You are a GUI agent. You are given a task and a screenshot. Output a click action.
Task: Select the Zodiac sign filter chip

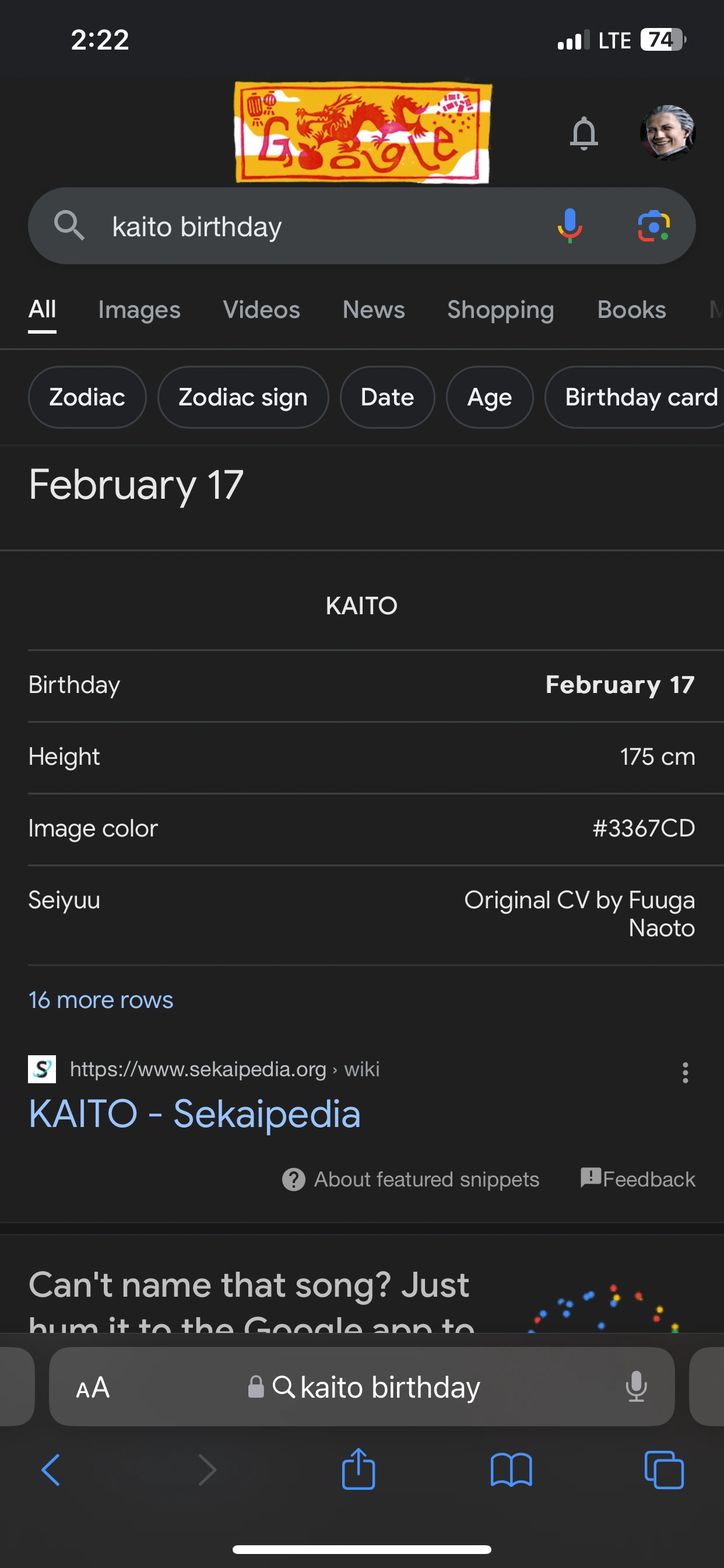coord(242,397)
